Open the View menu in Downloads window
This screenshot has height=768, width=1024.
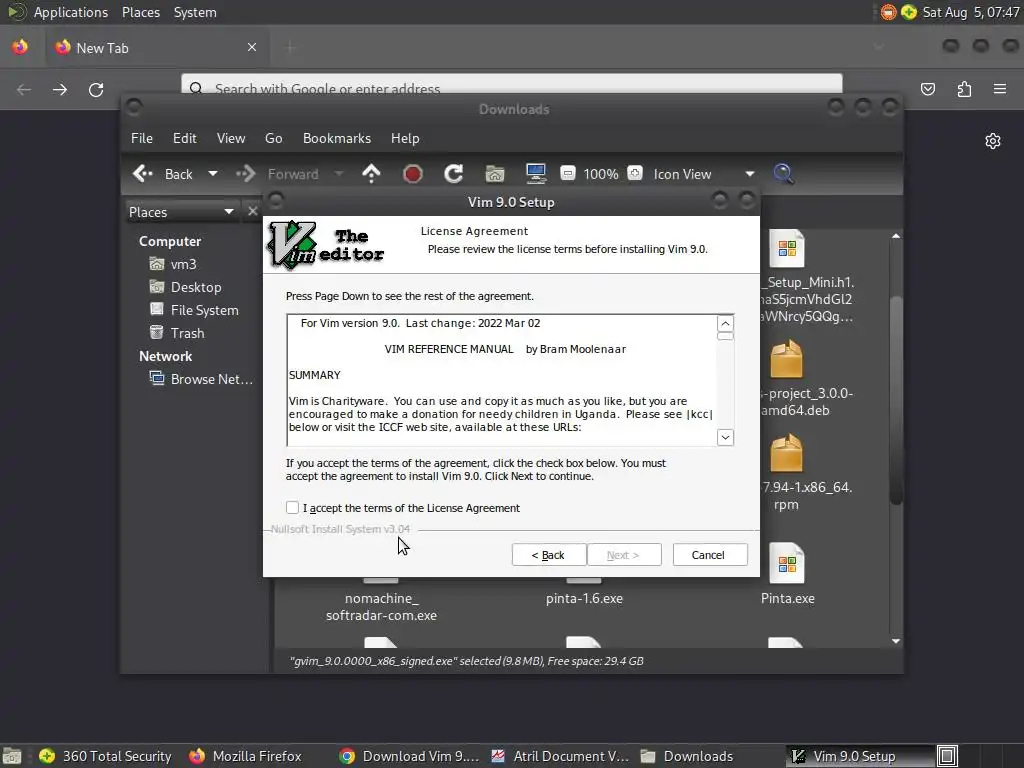pos(231,138)
